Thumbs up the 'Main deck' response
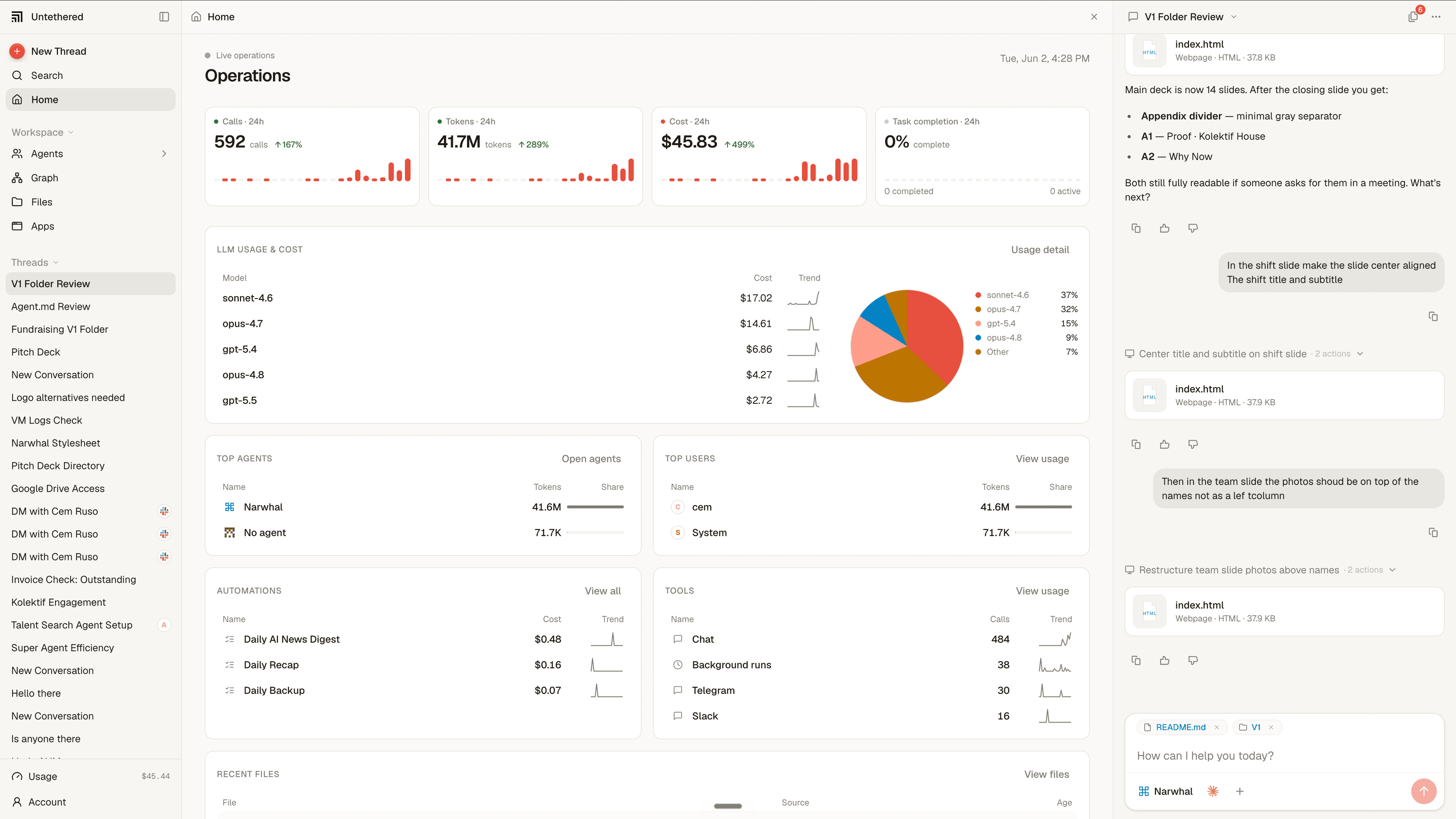 pos(1164,228)
